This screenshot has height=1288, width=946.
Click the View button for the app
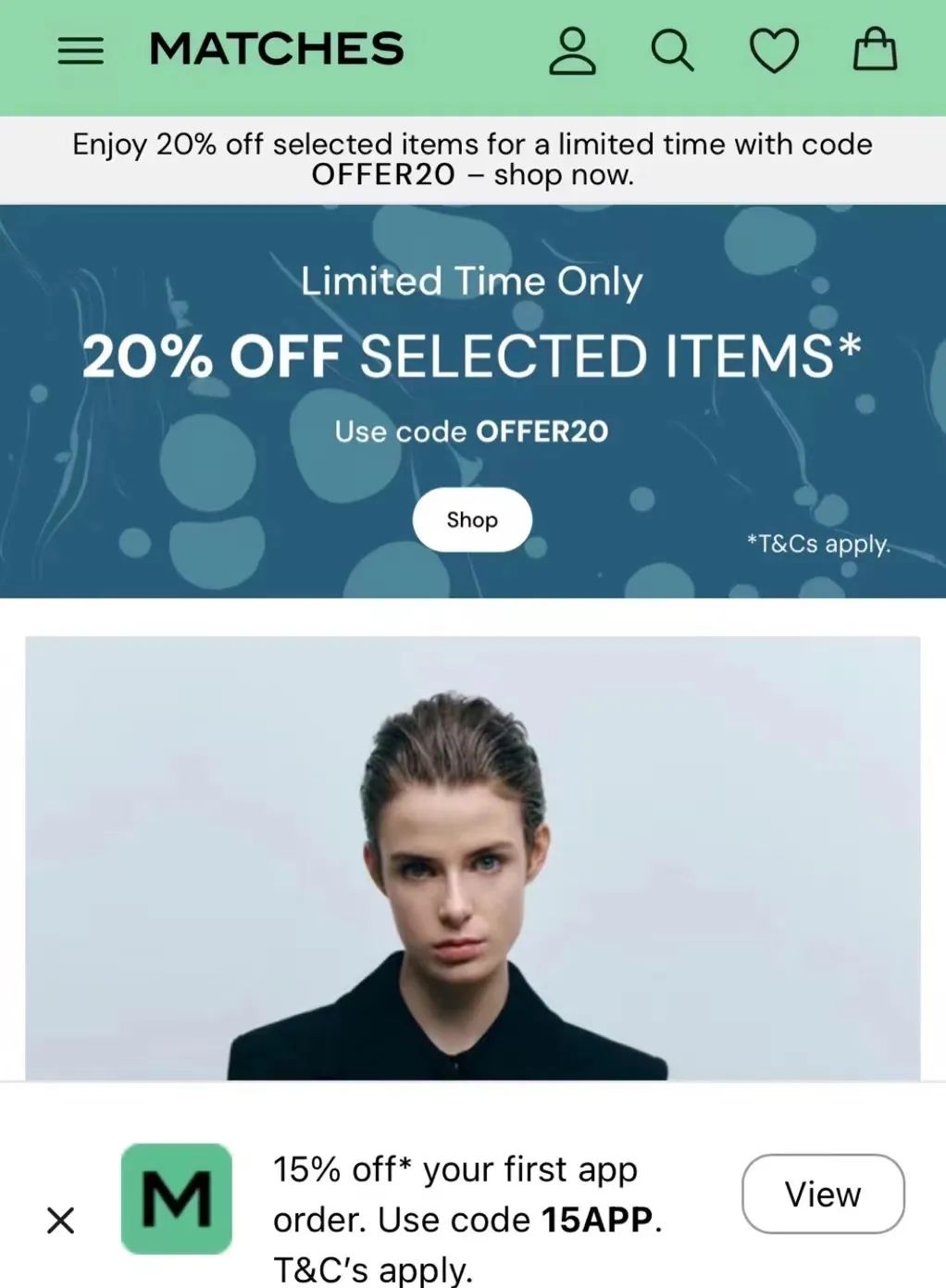click(x=823, y=1194)
